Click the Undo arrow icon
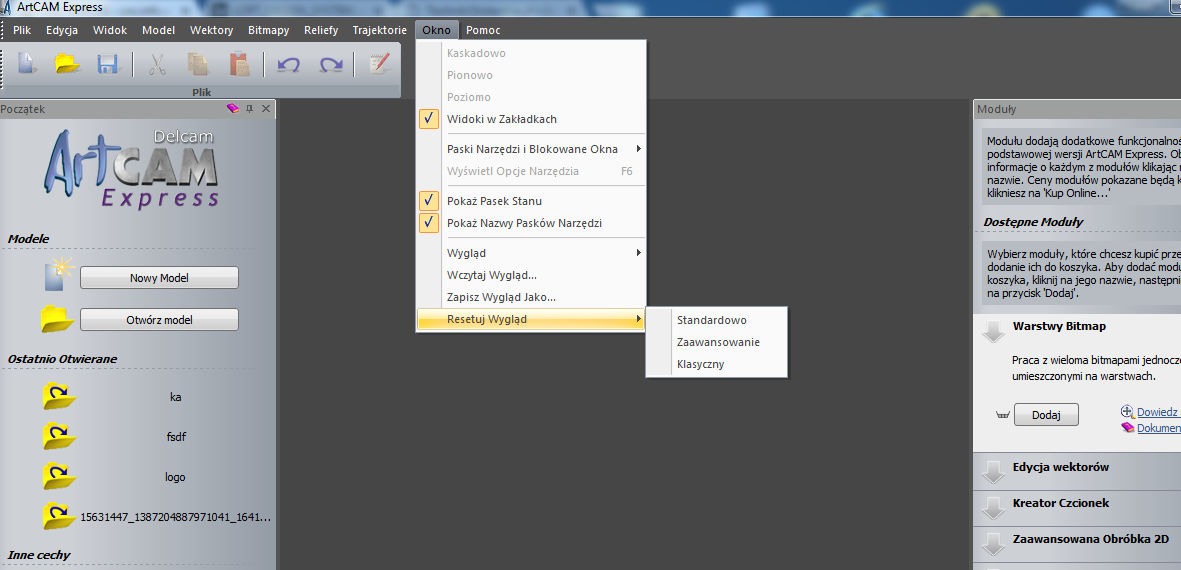 coord(288,65)
